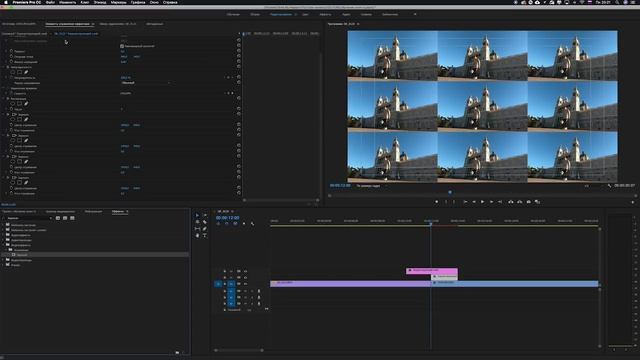The width and height of the screenshot is (640, 360).
Task: Open the Окно menu
Action: (x=154, y=2)
